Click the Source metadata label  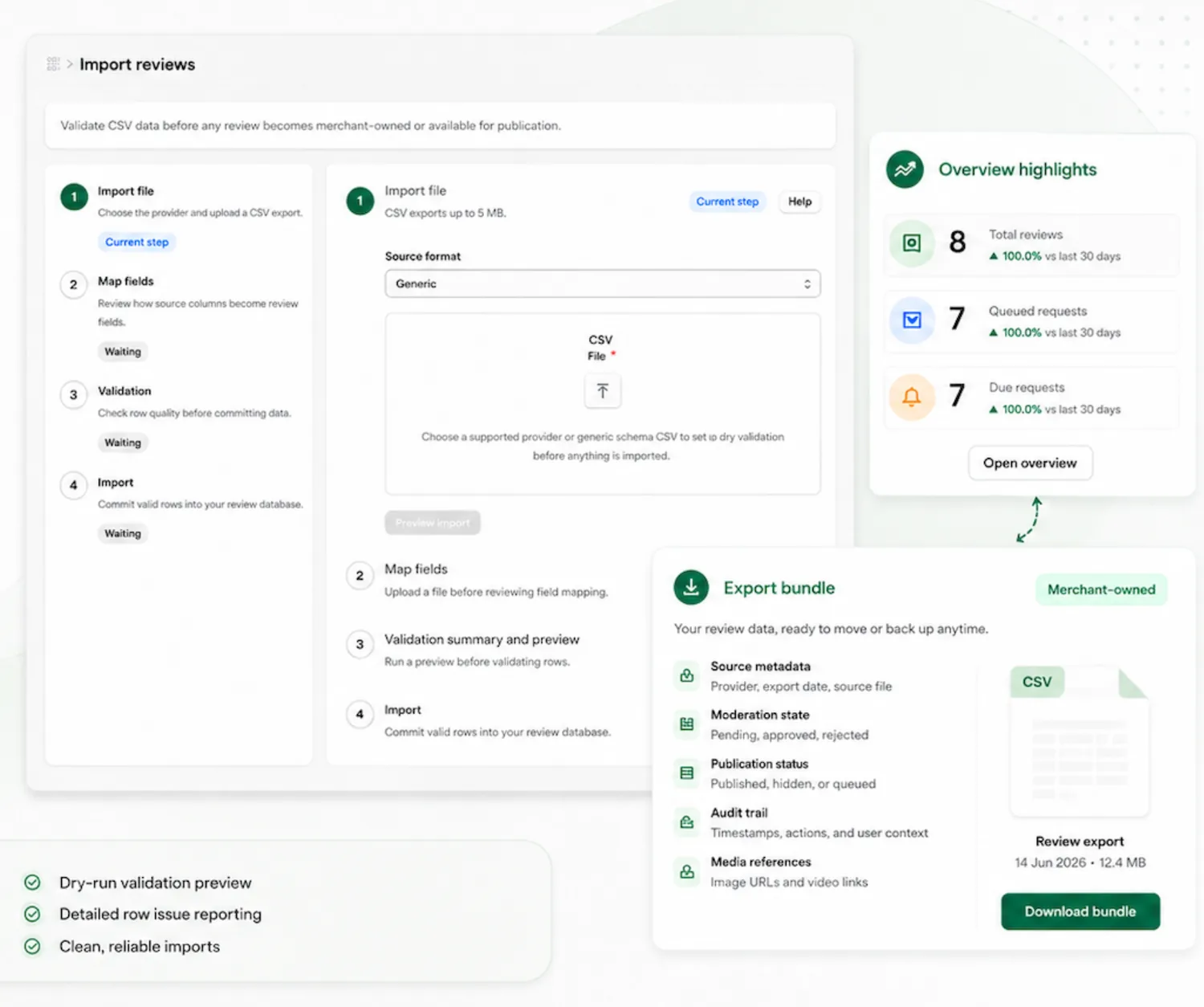click(760, 667)
